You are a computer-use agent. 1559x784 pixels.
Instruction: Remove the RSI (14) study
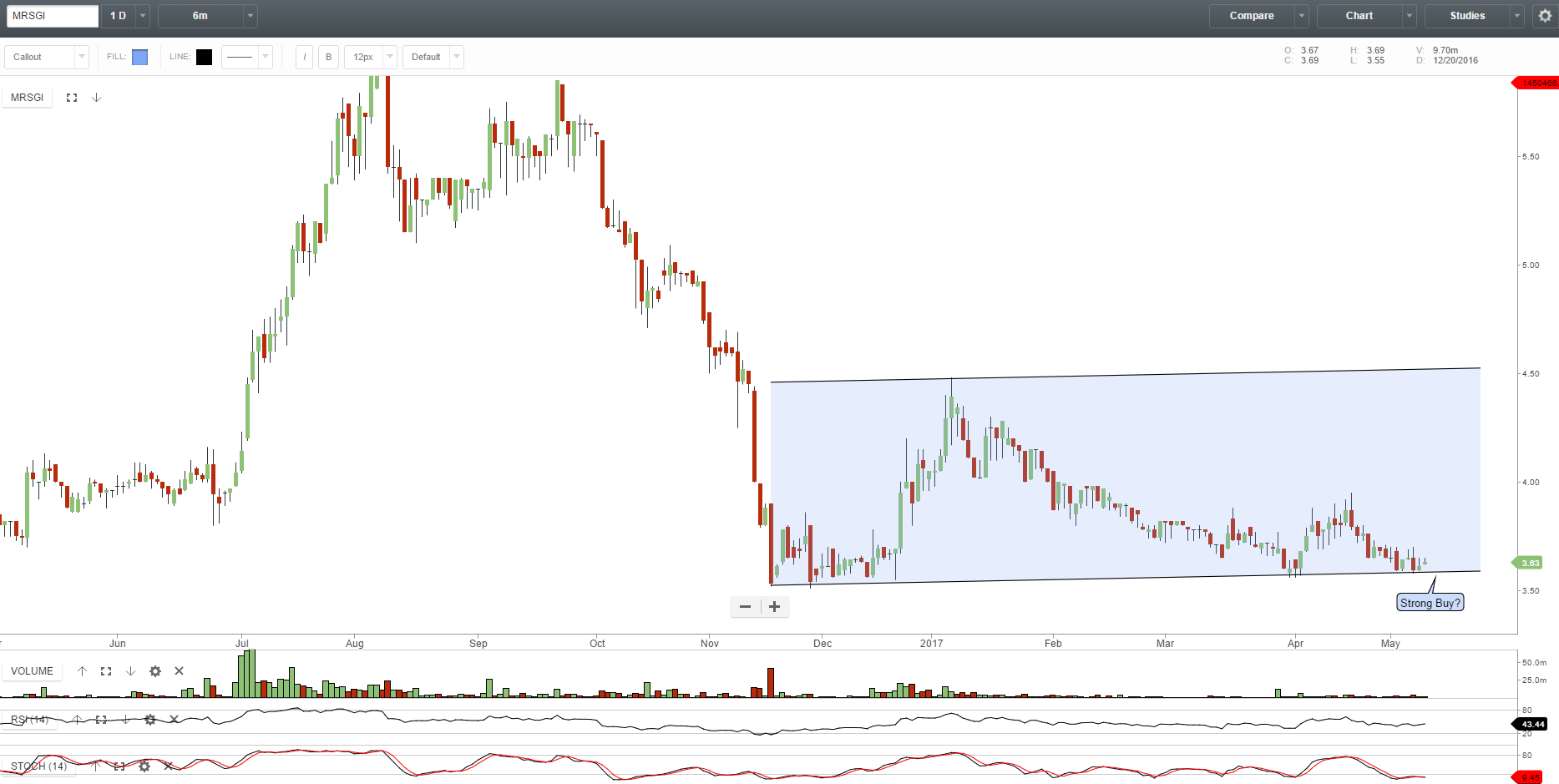[174, 720]
